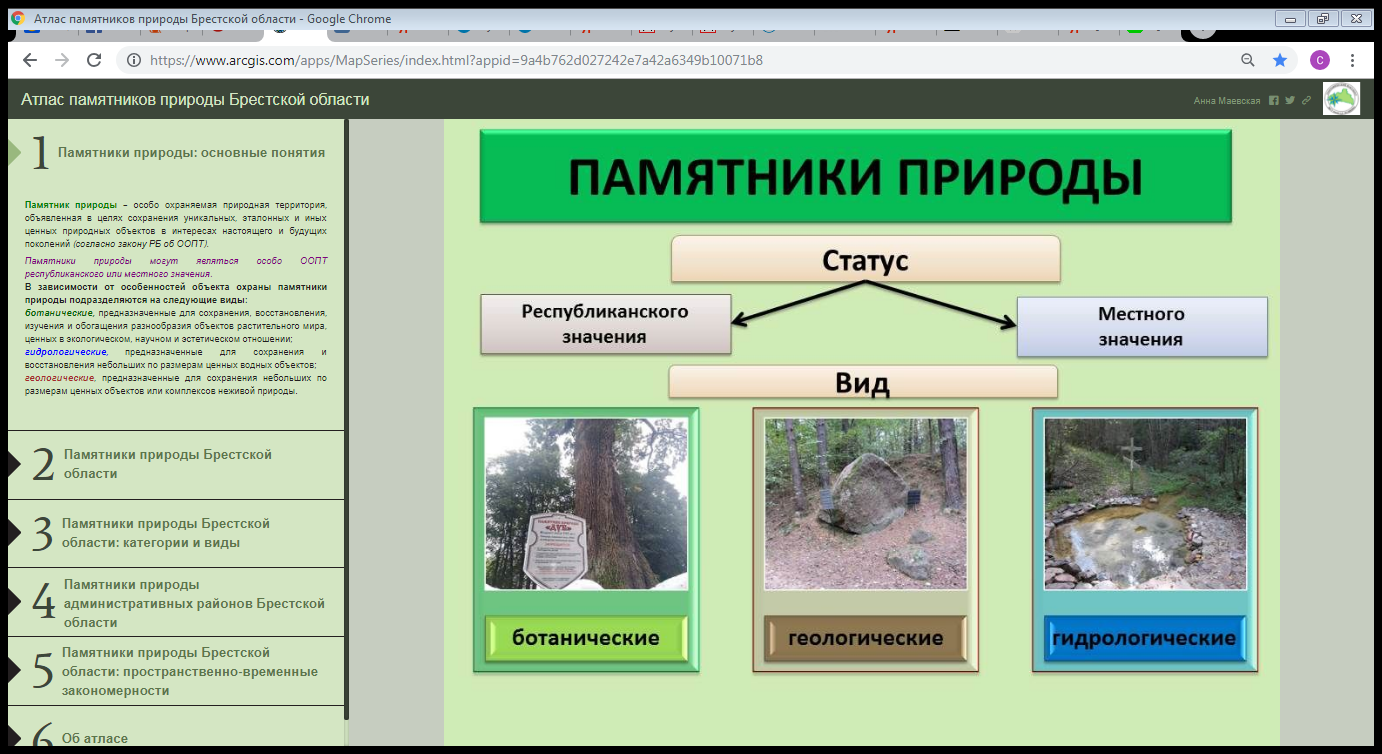Click the spring with cross photo

click(1145, 504)
